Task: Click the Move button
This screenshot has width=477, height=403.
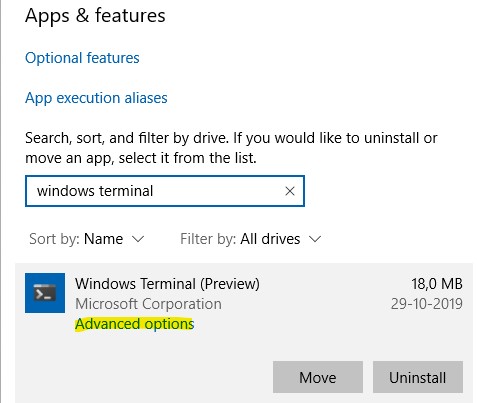Action: point(318,377)
